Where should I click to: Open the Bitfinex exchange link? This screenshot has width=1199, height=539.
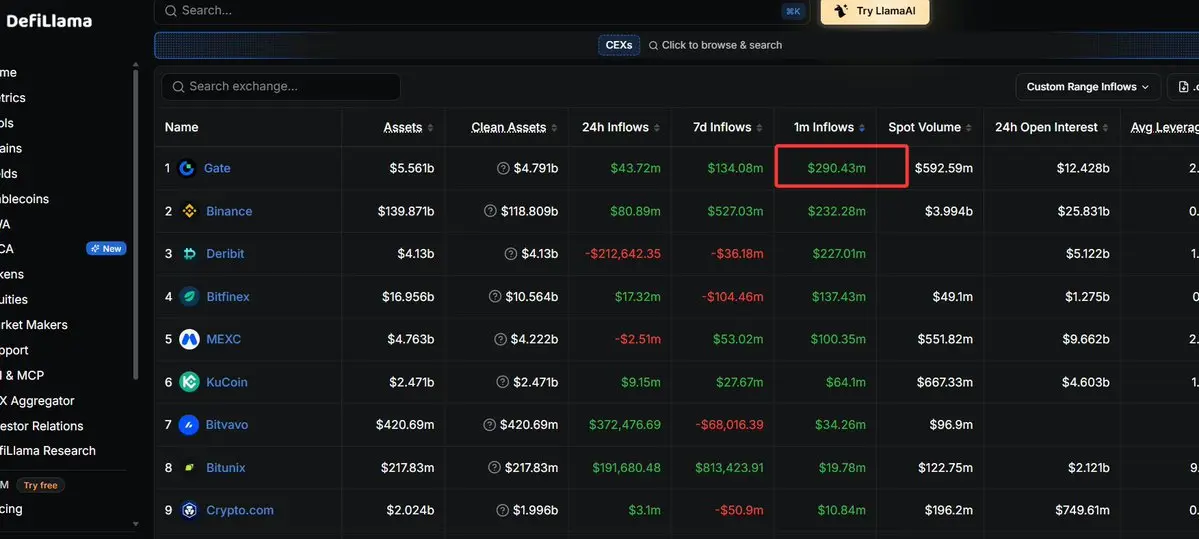[x=228, y=297]
